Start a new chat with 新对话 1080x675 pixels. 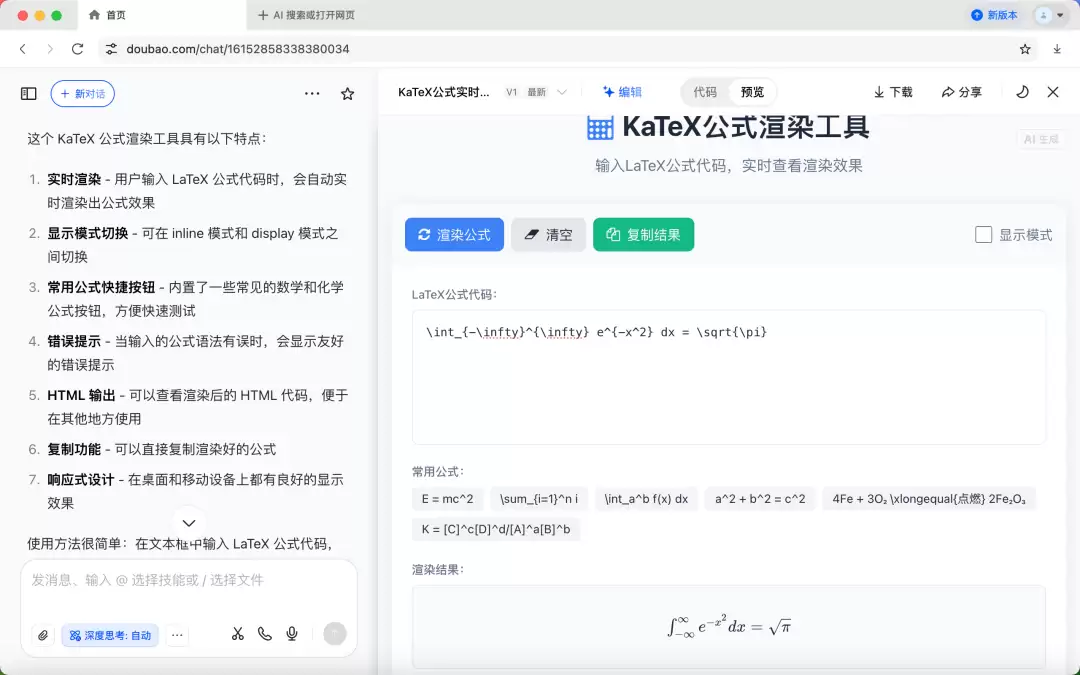pyautogui.click(x=83, y=94)
